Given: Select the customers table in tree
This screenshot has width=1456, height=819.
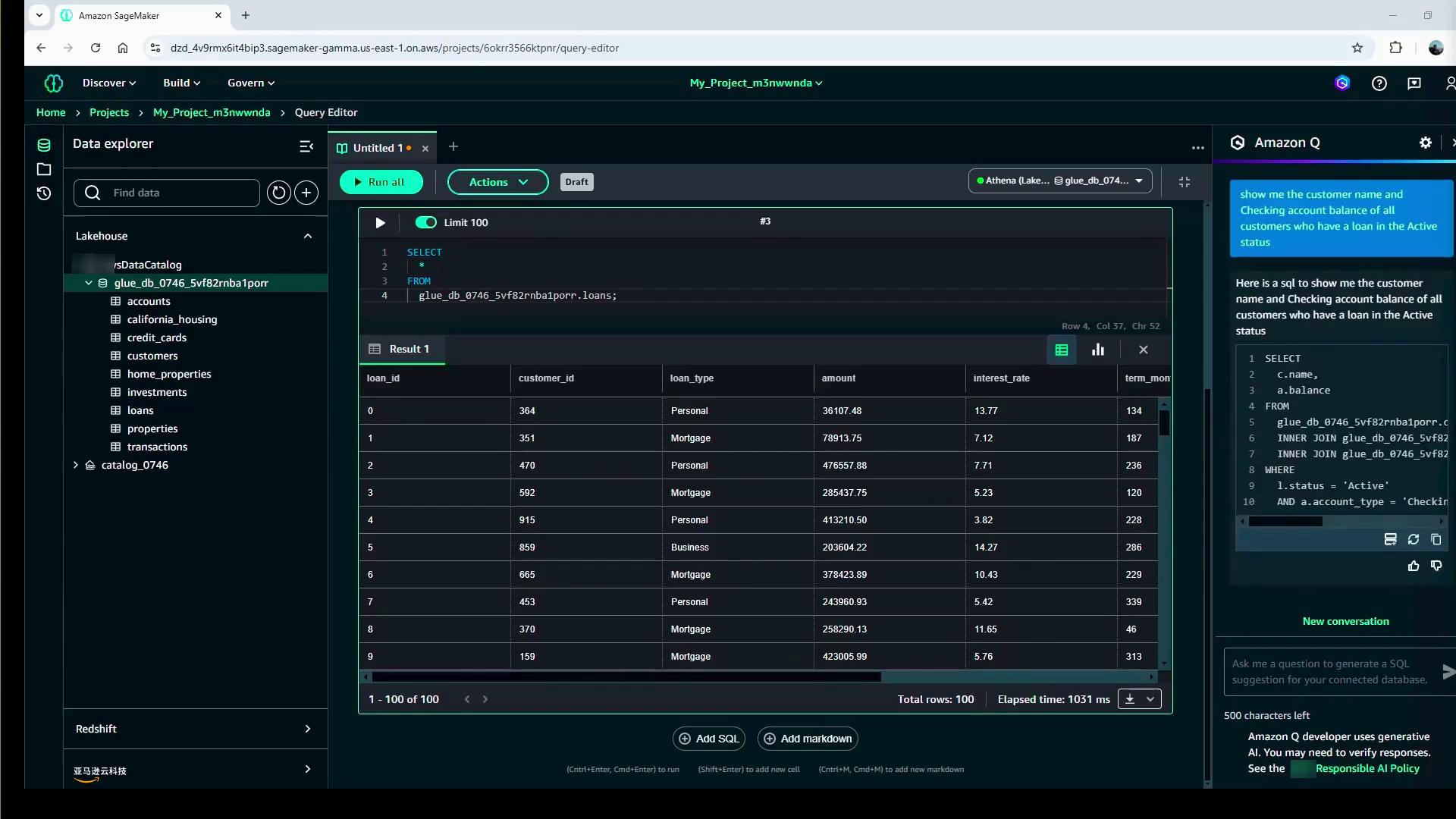Looking at the screenshot, I should [x=152, y=356].
